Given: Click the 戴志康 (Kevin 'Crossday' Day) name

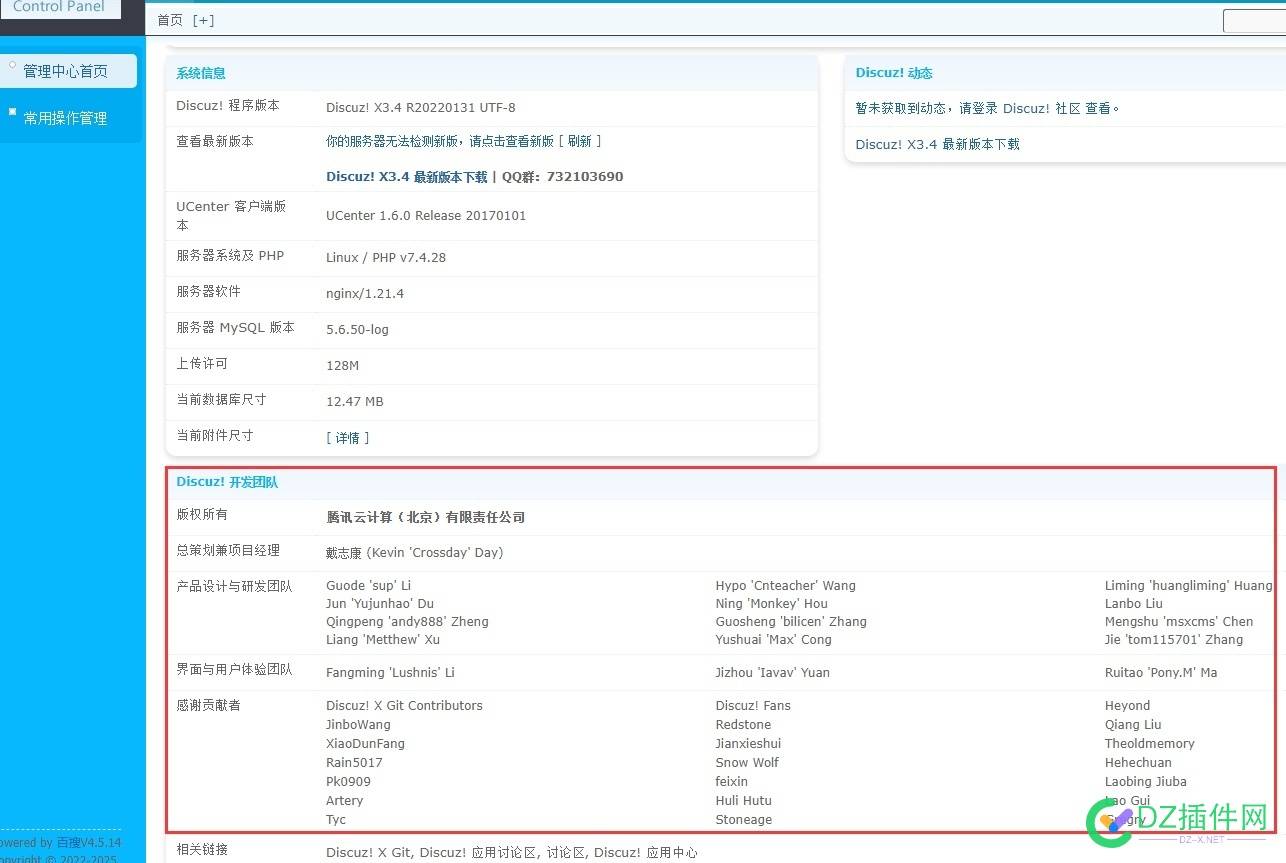Looking at the screenshot, I should tap(414, 553).
